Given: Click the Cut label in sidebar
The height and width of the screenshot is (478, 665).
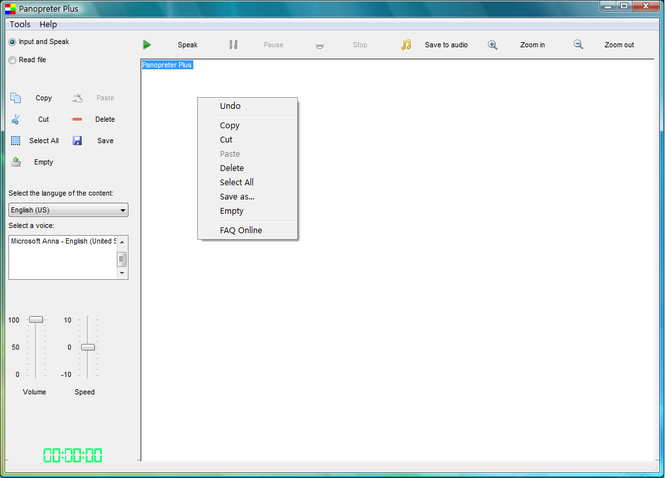Looking at the screenshot, I should point(44,119).
